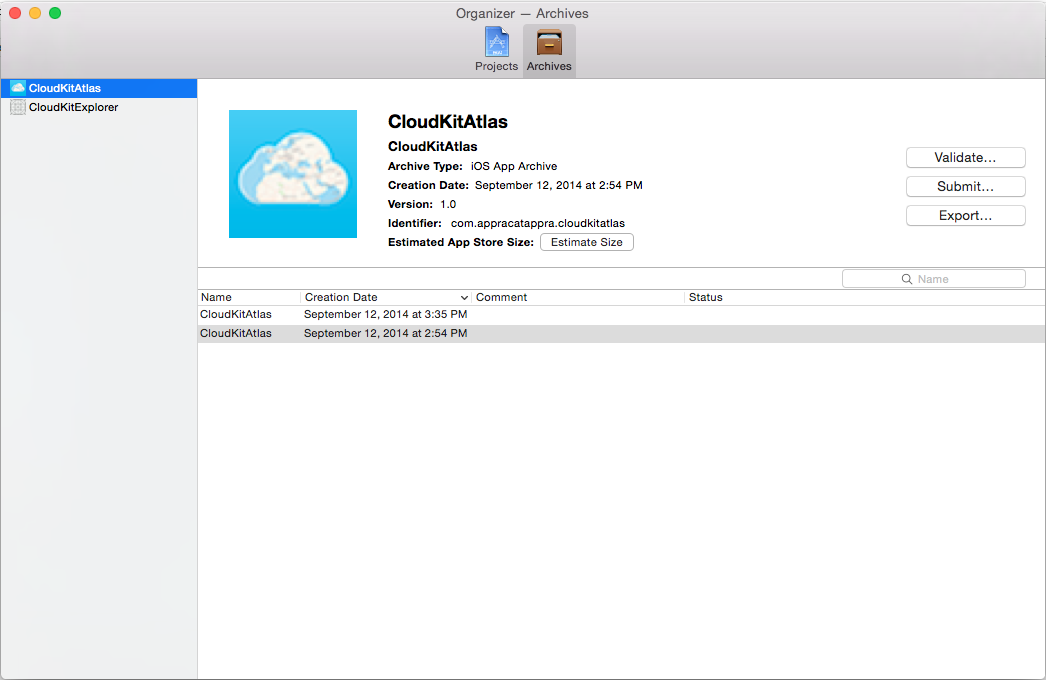Viewport: 1046px width, 680px height.
Task: Click the magnifying glass in the search field
Action: tap(906, 278)
